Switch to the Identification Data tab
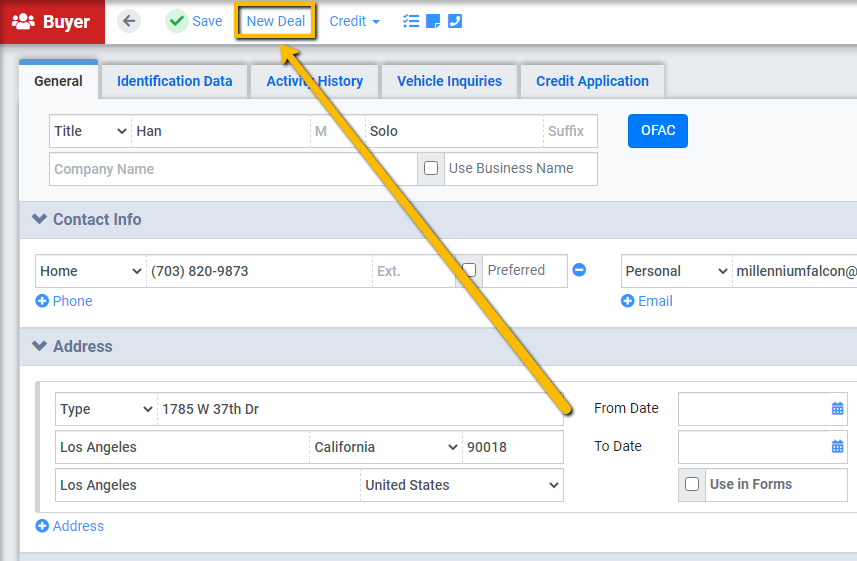The image size is (857, 561). pos(174,81)
